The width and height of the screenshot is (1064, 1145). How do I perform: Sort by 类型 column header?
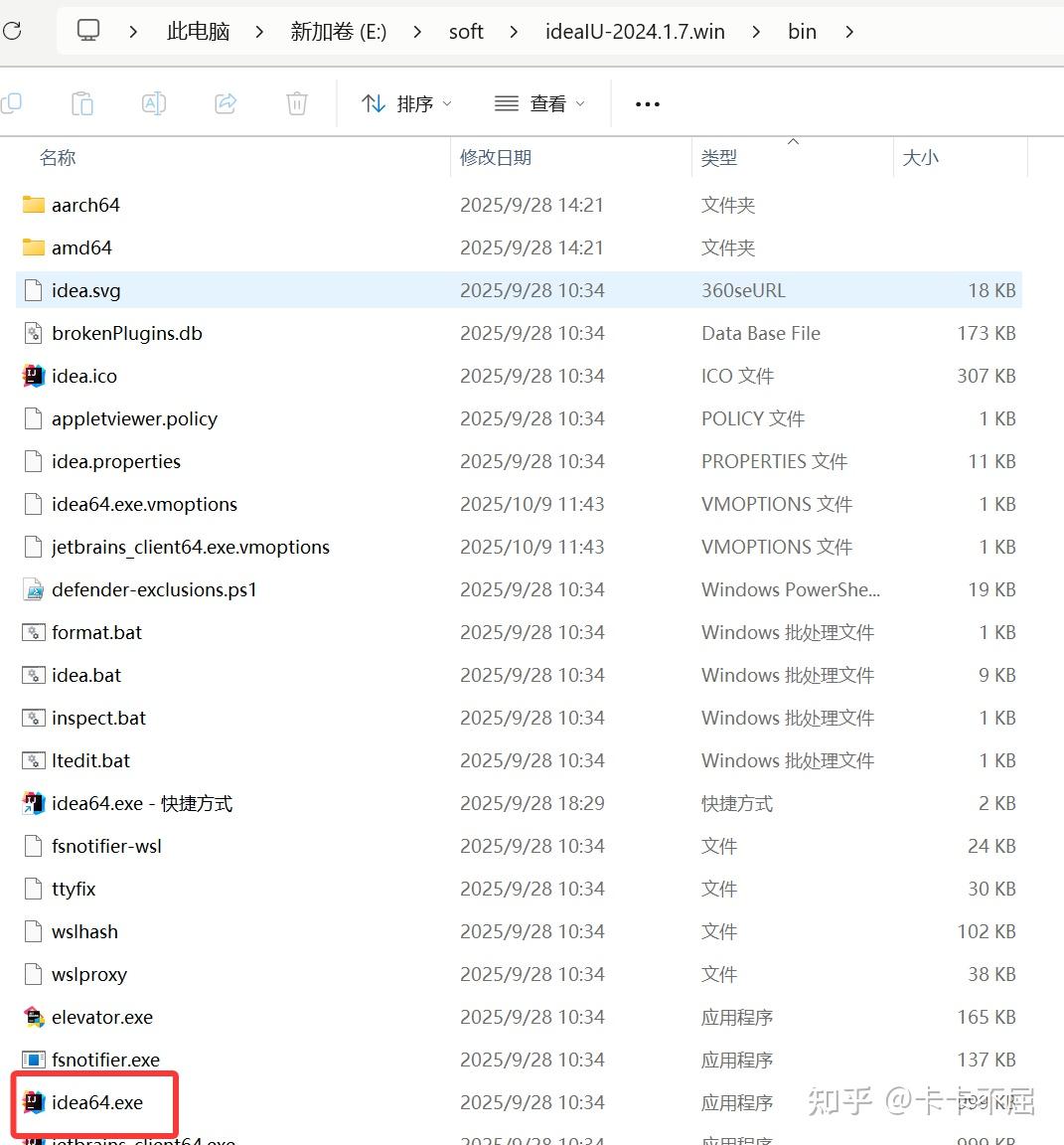[719, 158]
